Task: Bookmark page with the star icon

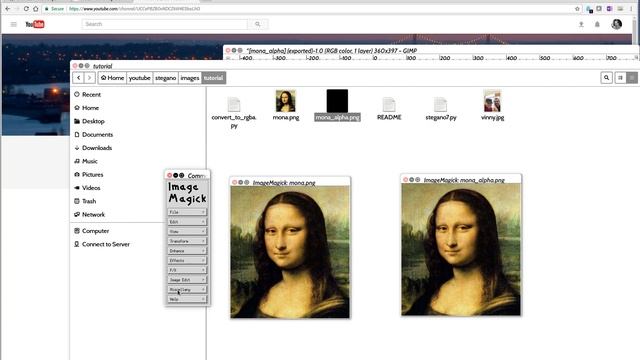Action: pyautogui.click(x=577, y=9)
